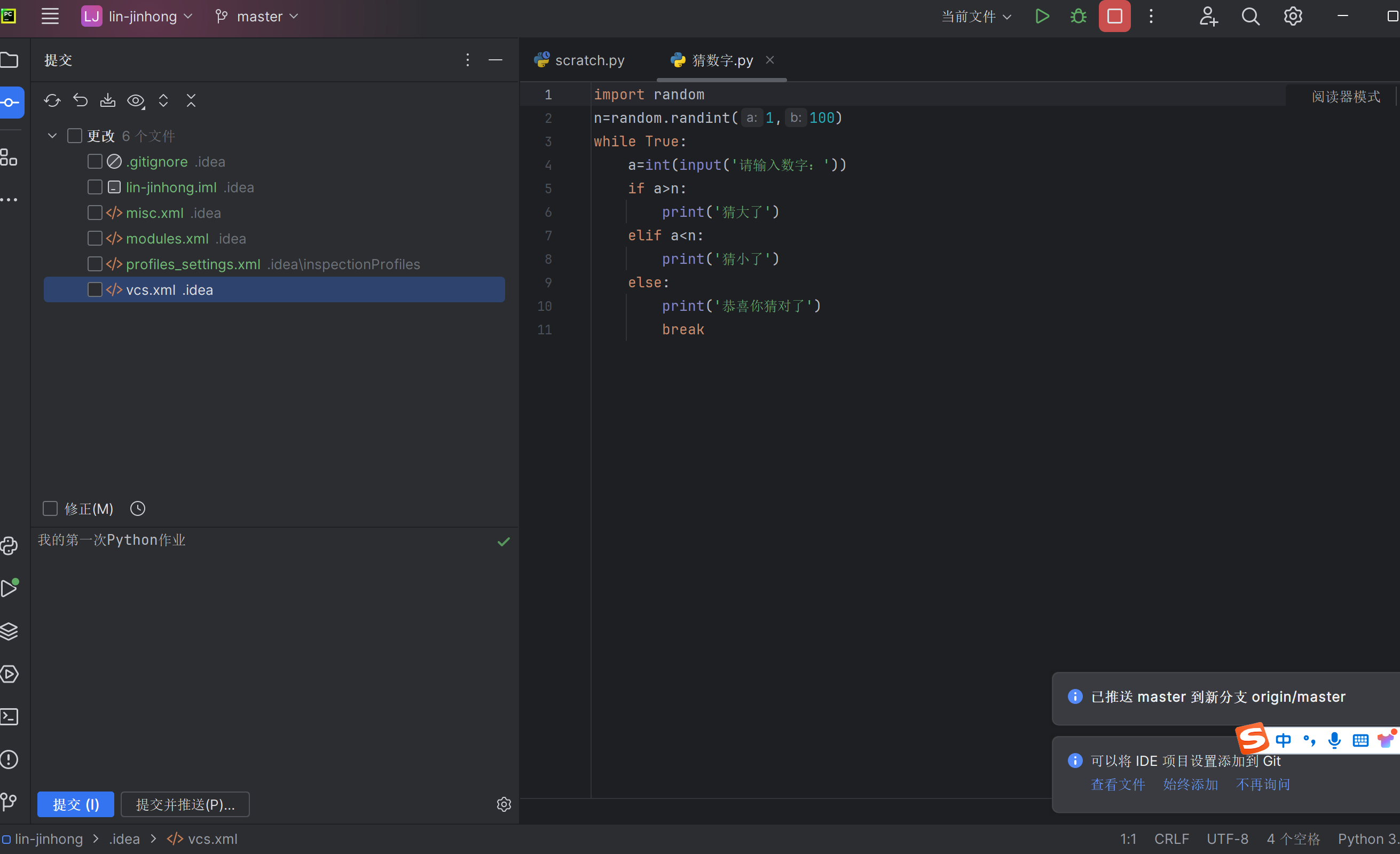Click the debug bug icon

click(x=1078, y=16)
